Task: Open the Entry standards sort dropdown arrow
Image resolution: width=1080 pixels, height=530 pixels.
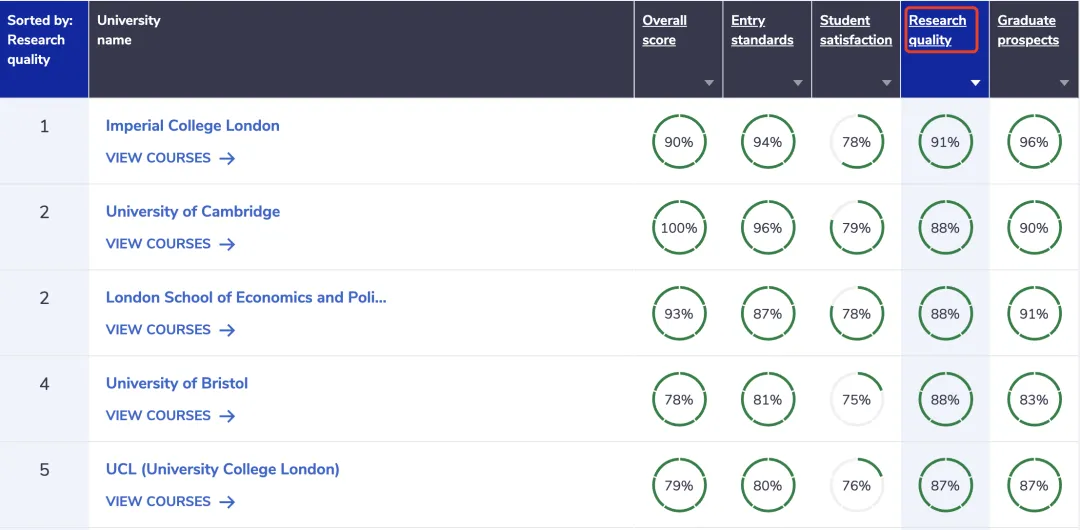Action: (x=798, y=83)
